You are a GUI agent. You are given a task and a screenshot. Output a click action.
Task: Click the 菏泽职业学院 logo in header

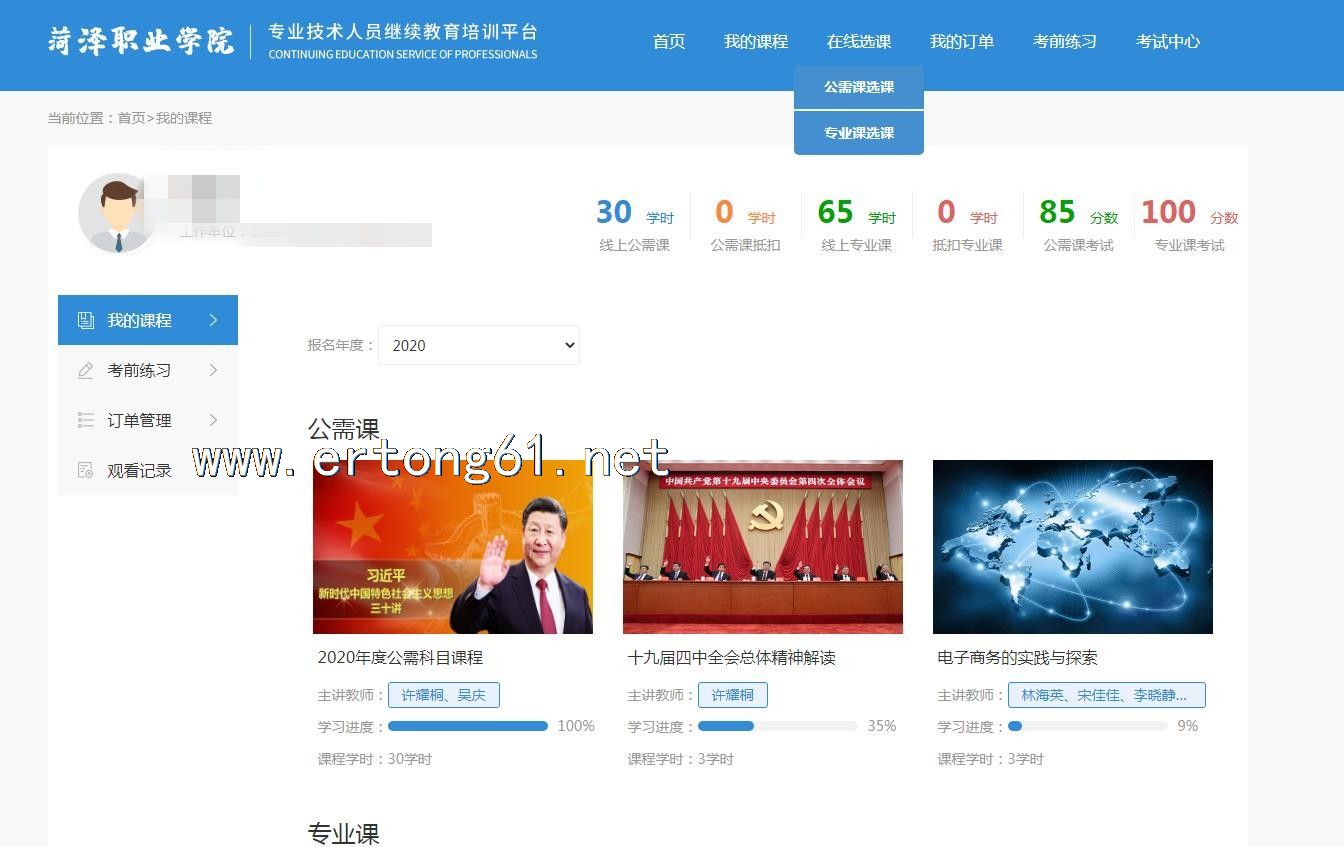point(141,41)
